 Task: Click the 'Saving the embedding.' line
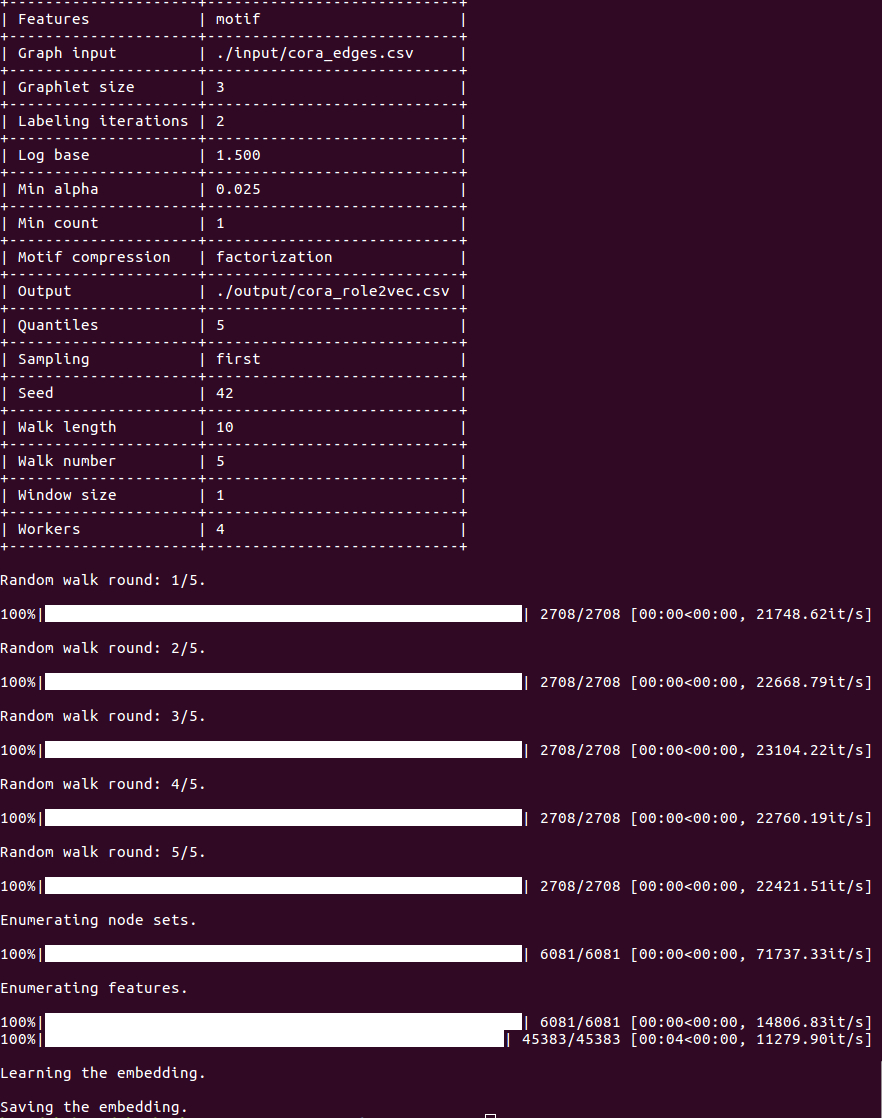click(94, 1107)
